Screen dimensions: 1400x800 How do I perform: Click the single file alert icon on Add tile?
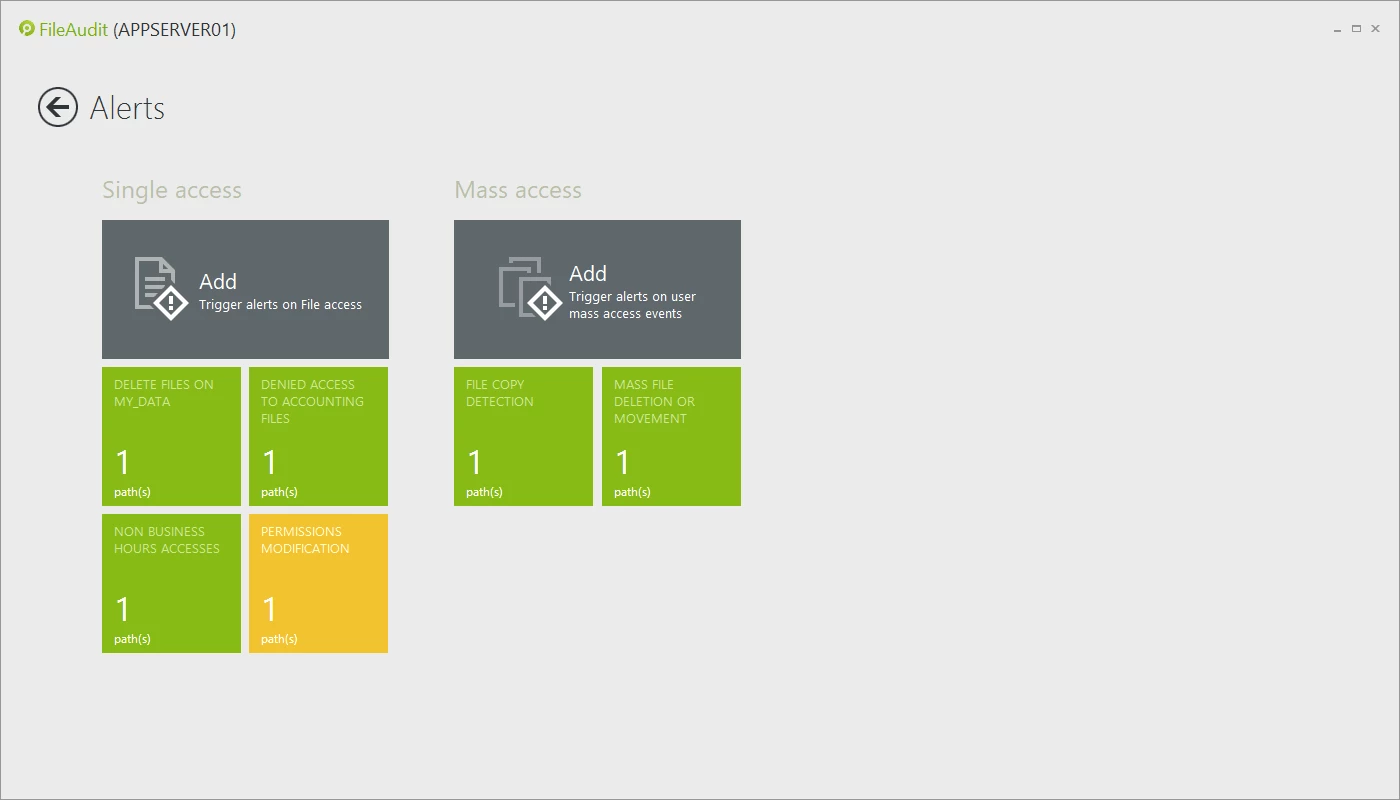(x=161, y=288)
